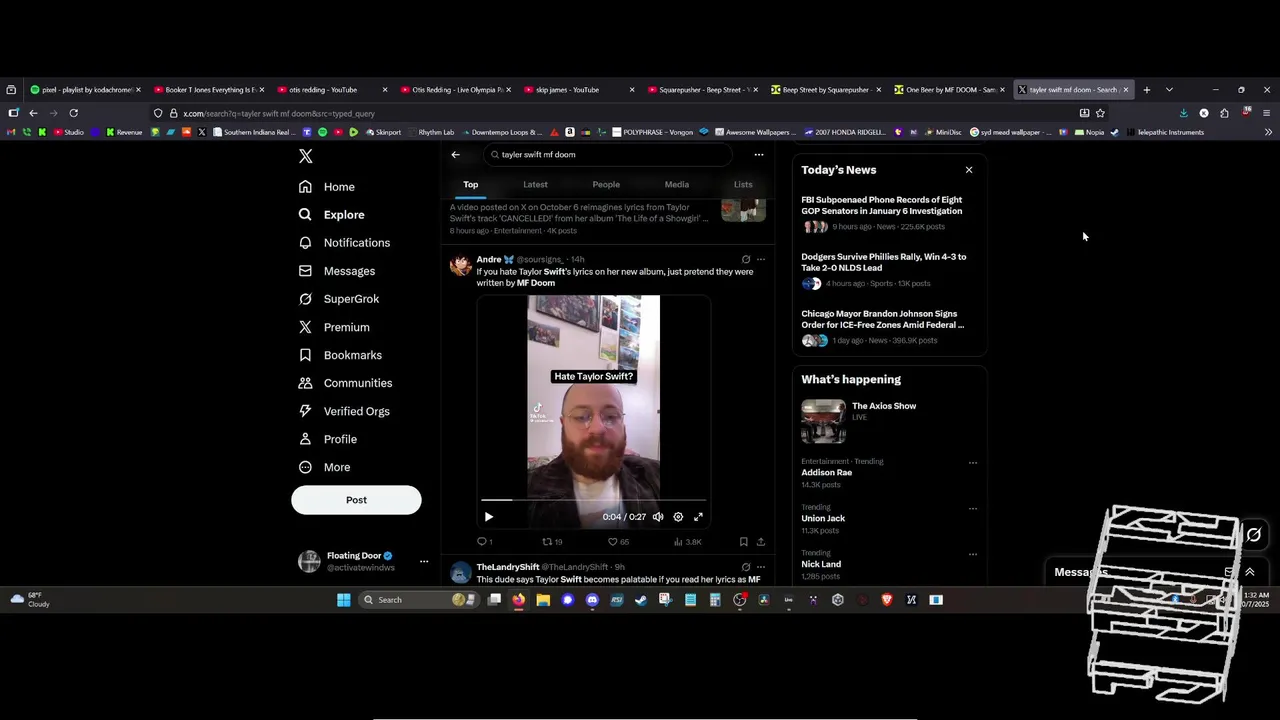Select the Top tab
This screenshot has width=1280, height=720.
[471, 185]
